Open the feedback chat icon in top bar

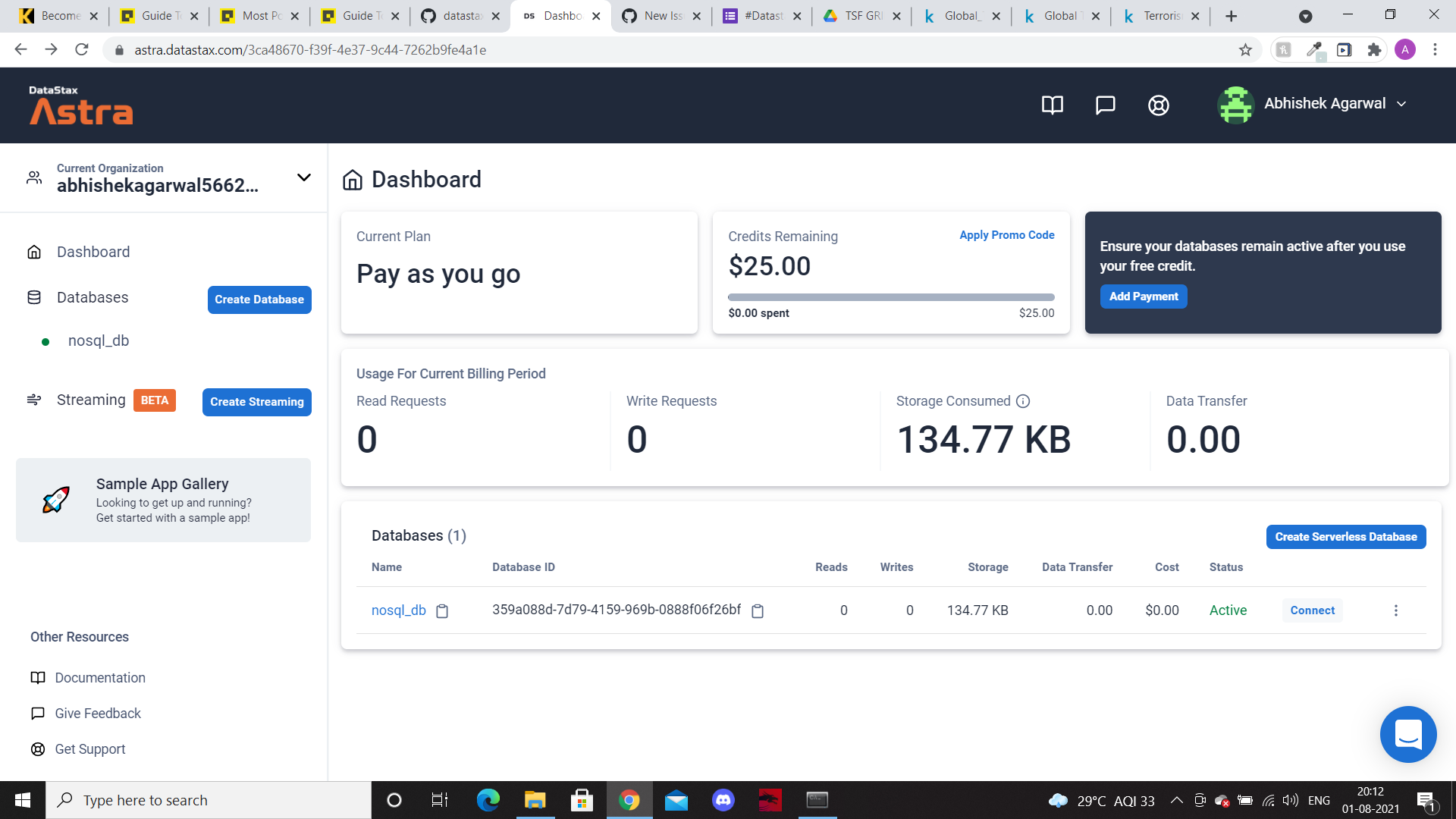pos(1105,105)
